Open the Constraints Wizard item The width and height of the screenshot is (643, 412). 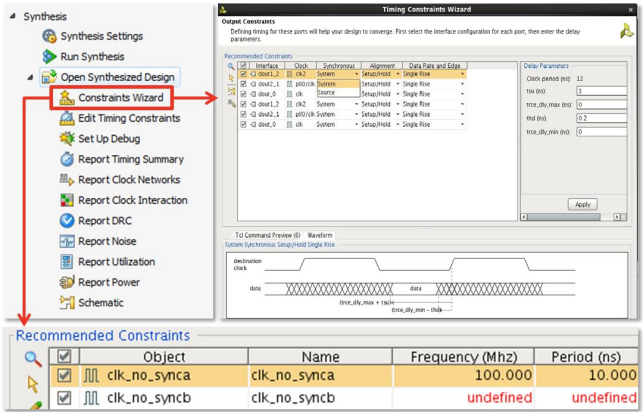(120, 98)
